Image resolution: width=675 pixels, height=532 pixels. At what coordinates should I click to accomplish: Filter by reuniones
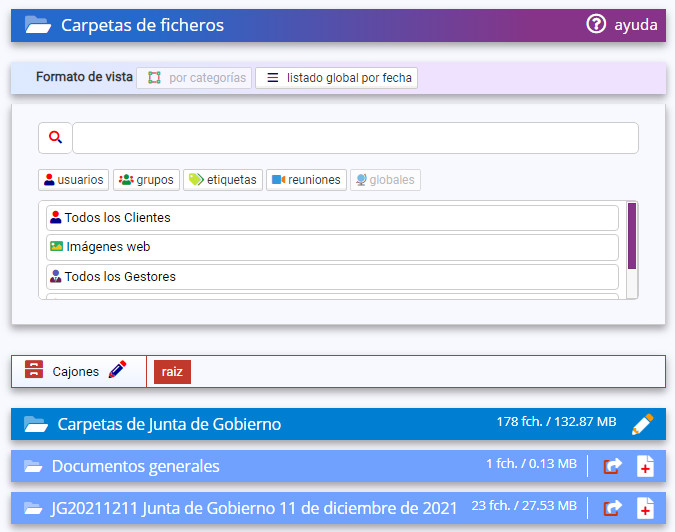coord(307,179)
